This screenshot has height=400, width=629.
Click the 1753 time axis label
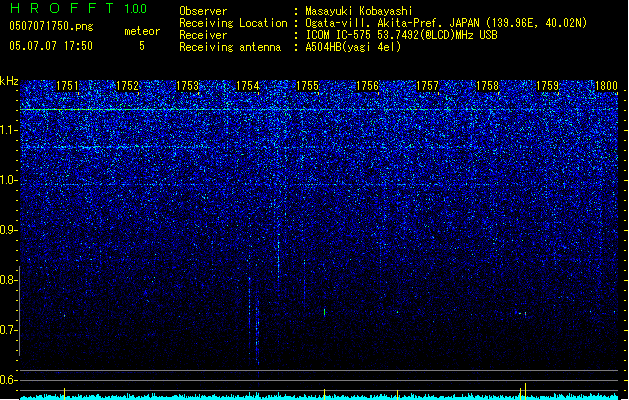(x=187, y=86)
